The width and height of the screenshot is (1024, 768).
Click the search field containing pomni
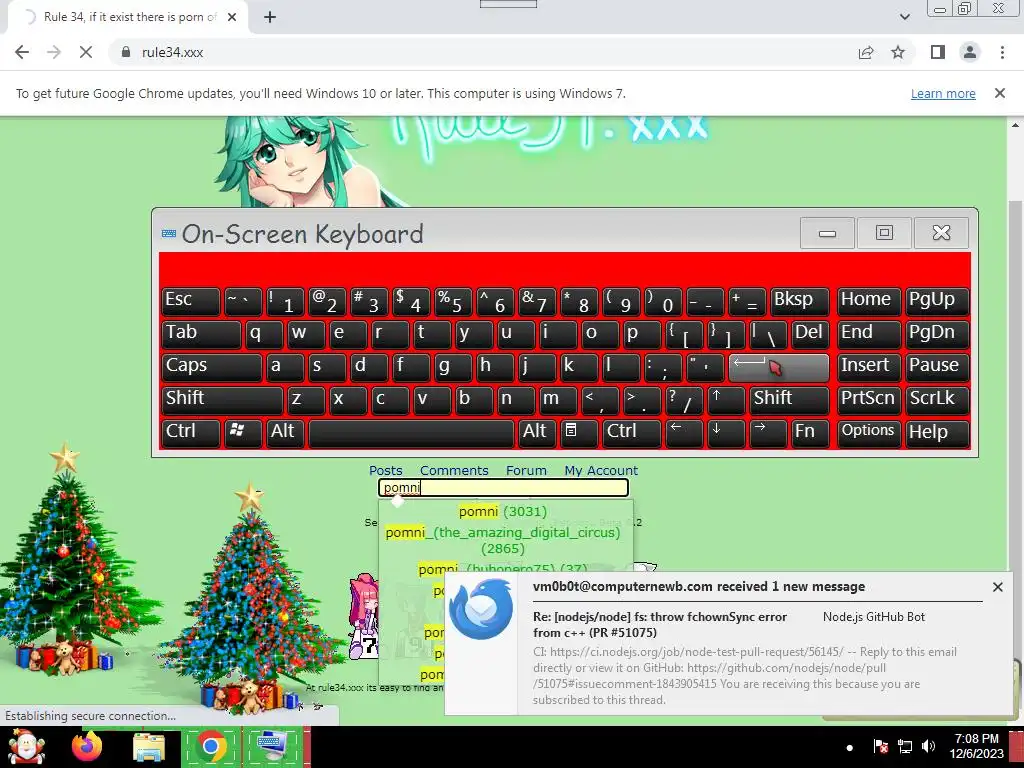(x=503, y=488)
